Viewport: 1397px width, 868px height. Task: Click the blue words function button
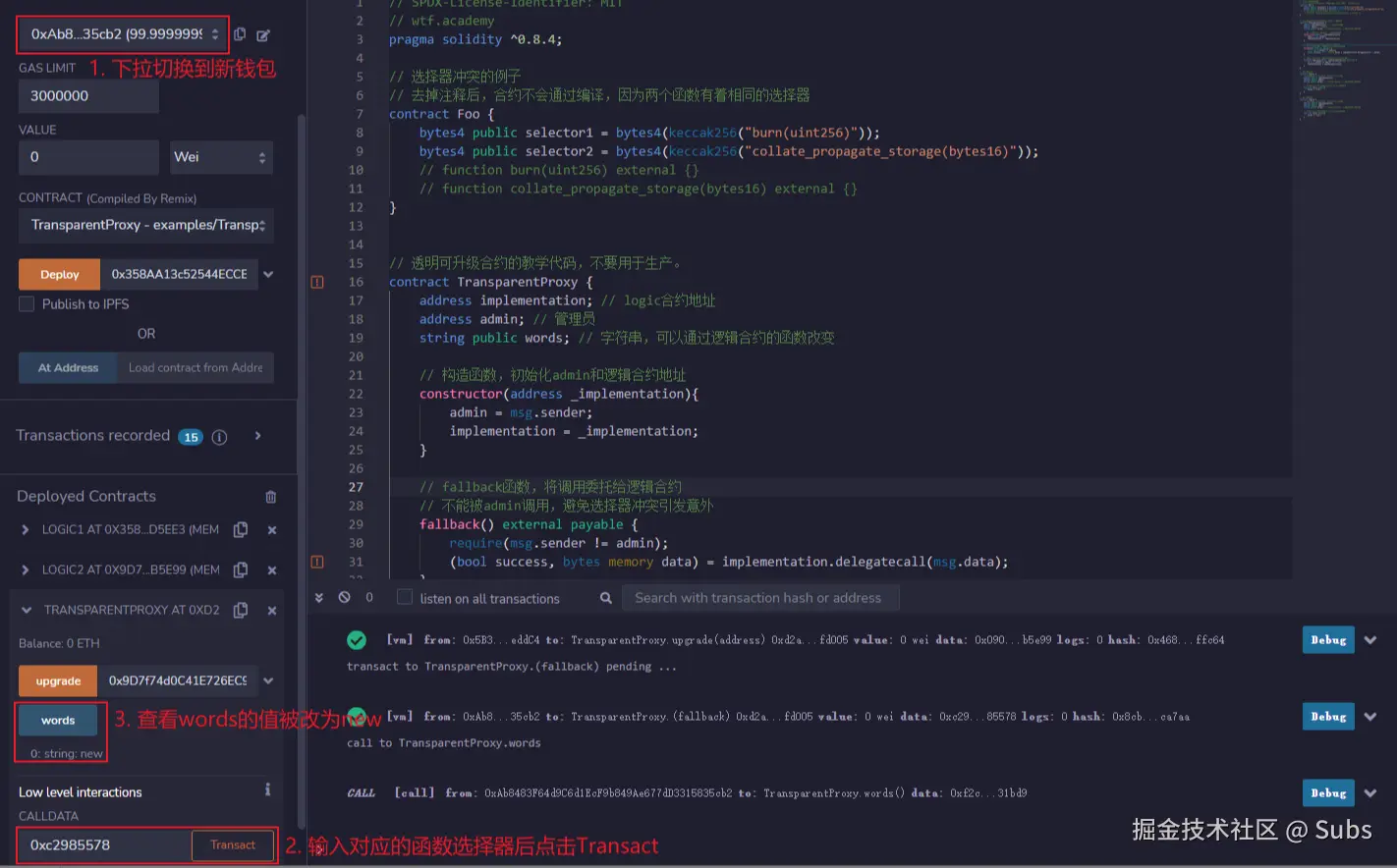coord(58,721)
